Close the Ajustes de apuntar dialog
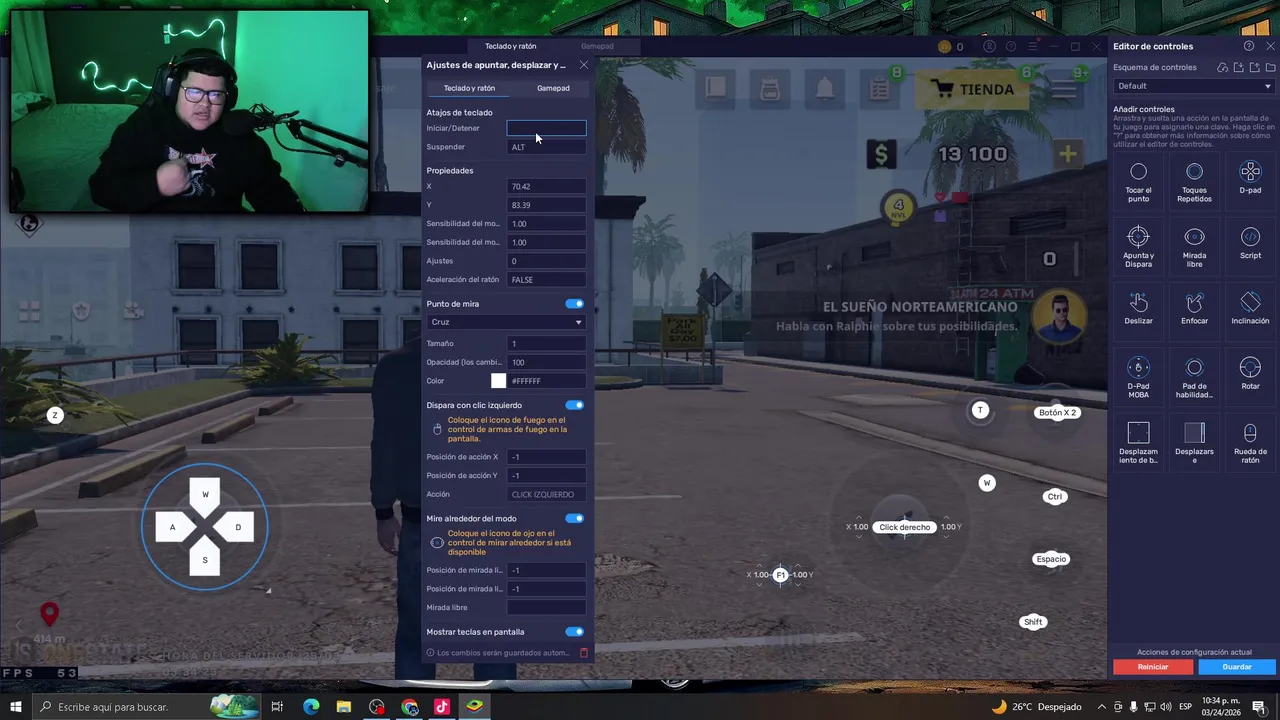 584,65
